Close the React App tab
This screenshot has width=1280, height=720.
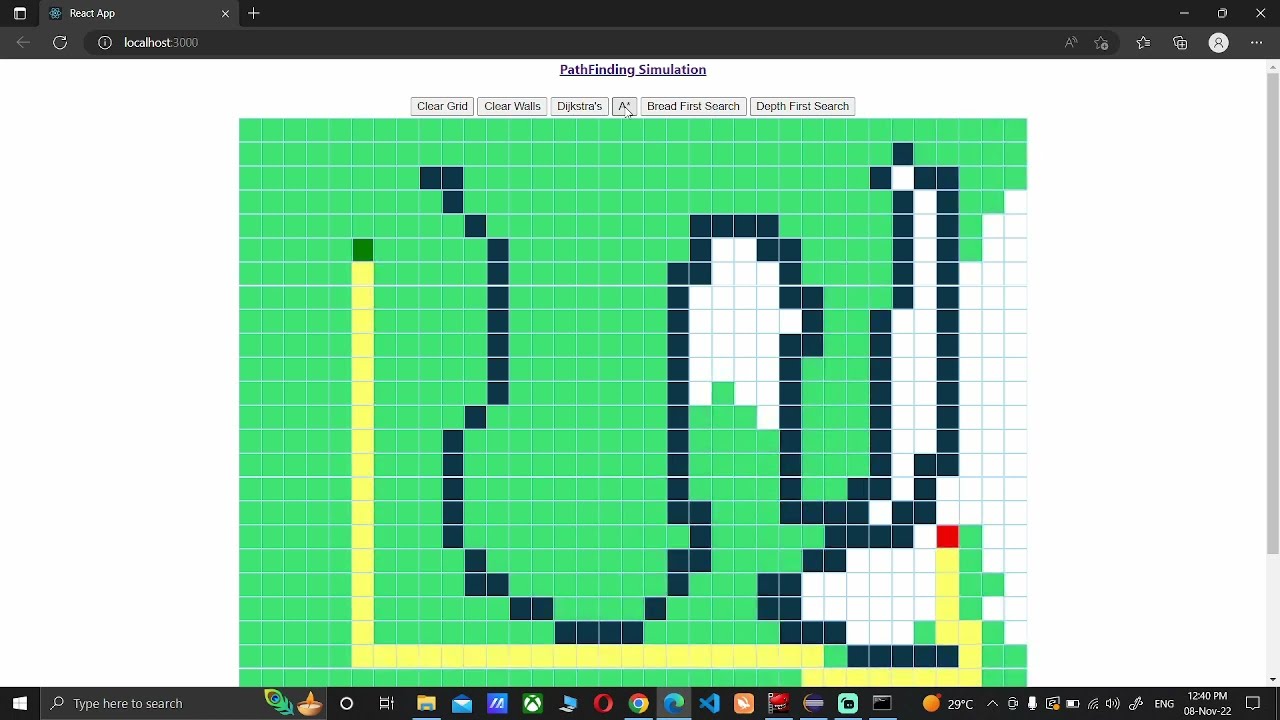point(225,13)
